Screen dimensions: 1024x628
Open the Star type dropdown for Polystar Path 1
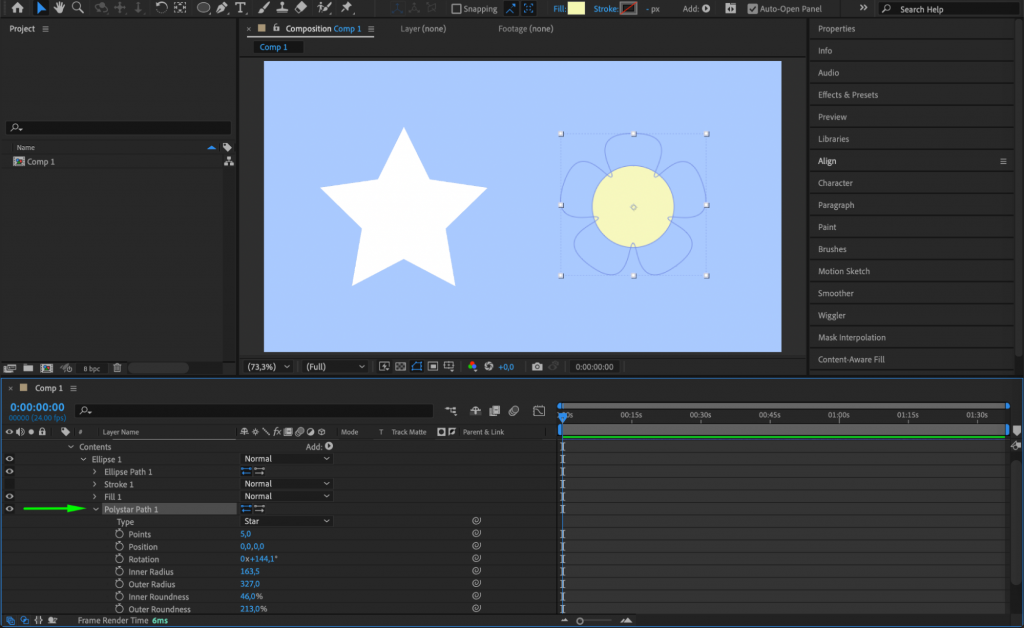click(x=285, y=520)
